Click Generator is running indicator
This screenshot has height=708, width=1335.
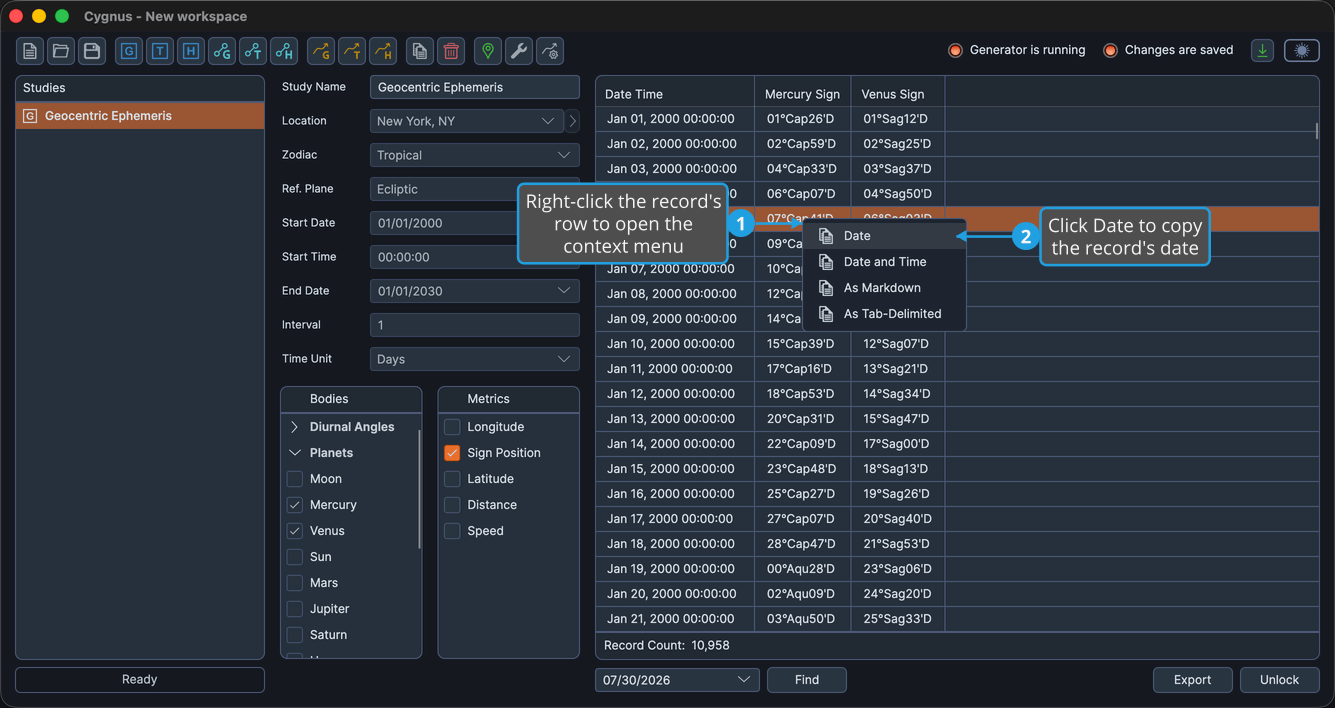coord(1017,50)
